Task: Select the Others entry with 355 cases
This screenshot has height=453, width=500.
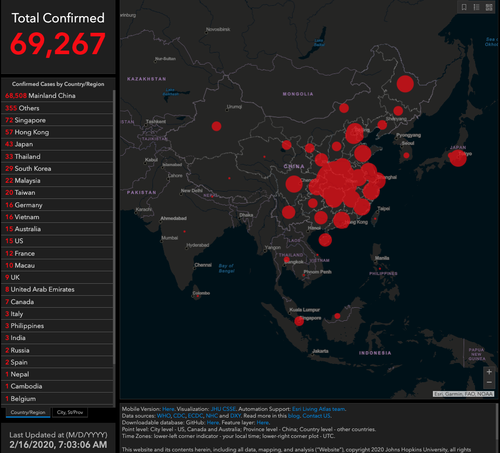Action: tap(57, 108)
